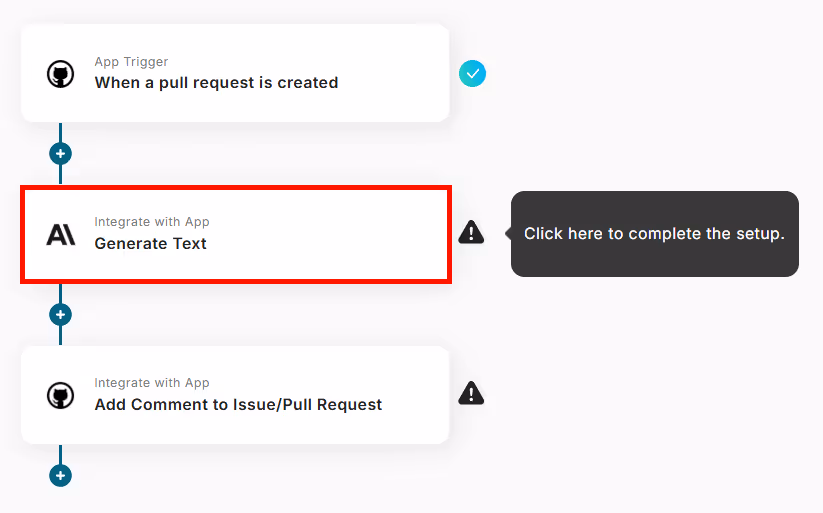Screen dimensions: 823x513
Task: Click the Anthropic logo in the Generate Text step
Action: click(61, 234)
